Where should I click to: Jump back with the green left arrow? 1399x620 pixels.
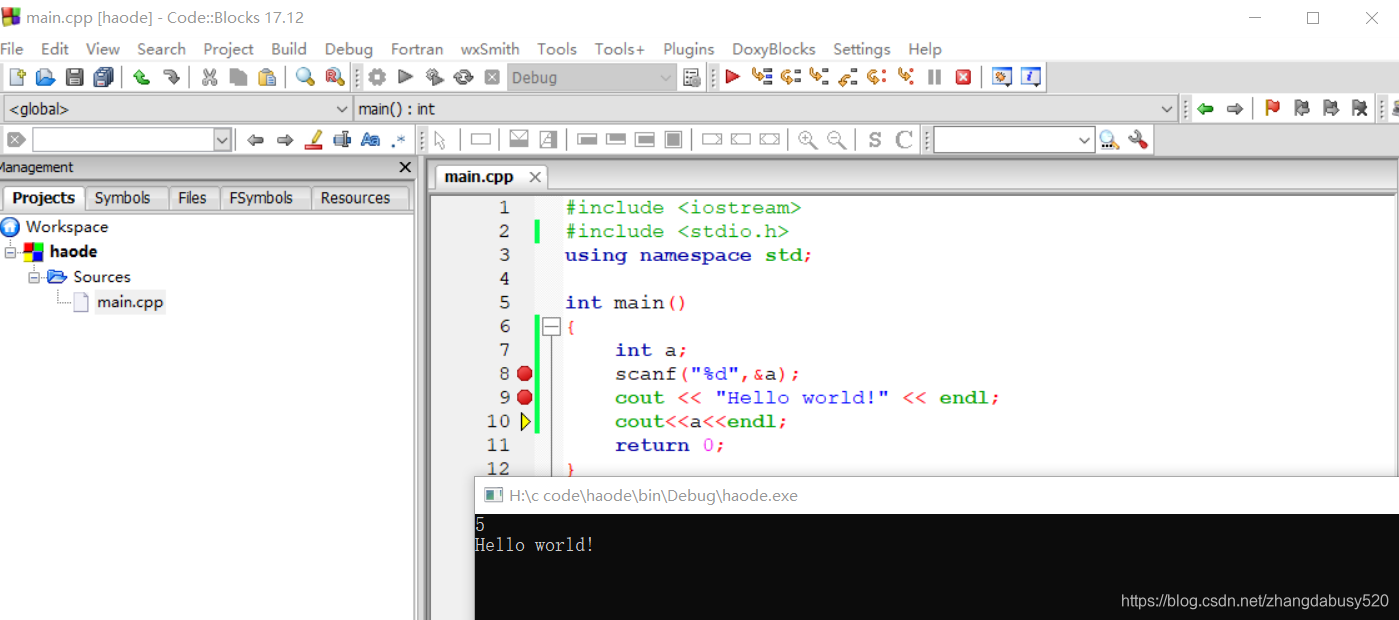click(x=1205, y=109)
